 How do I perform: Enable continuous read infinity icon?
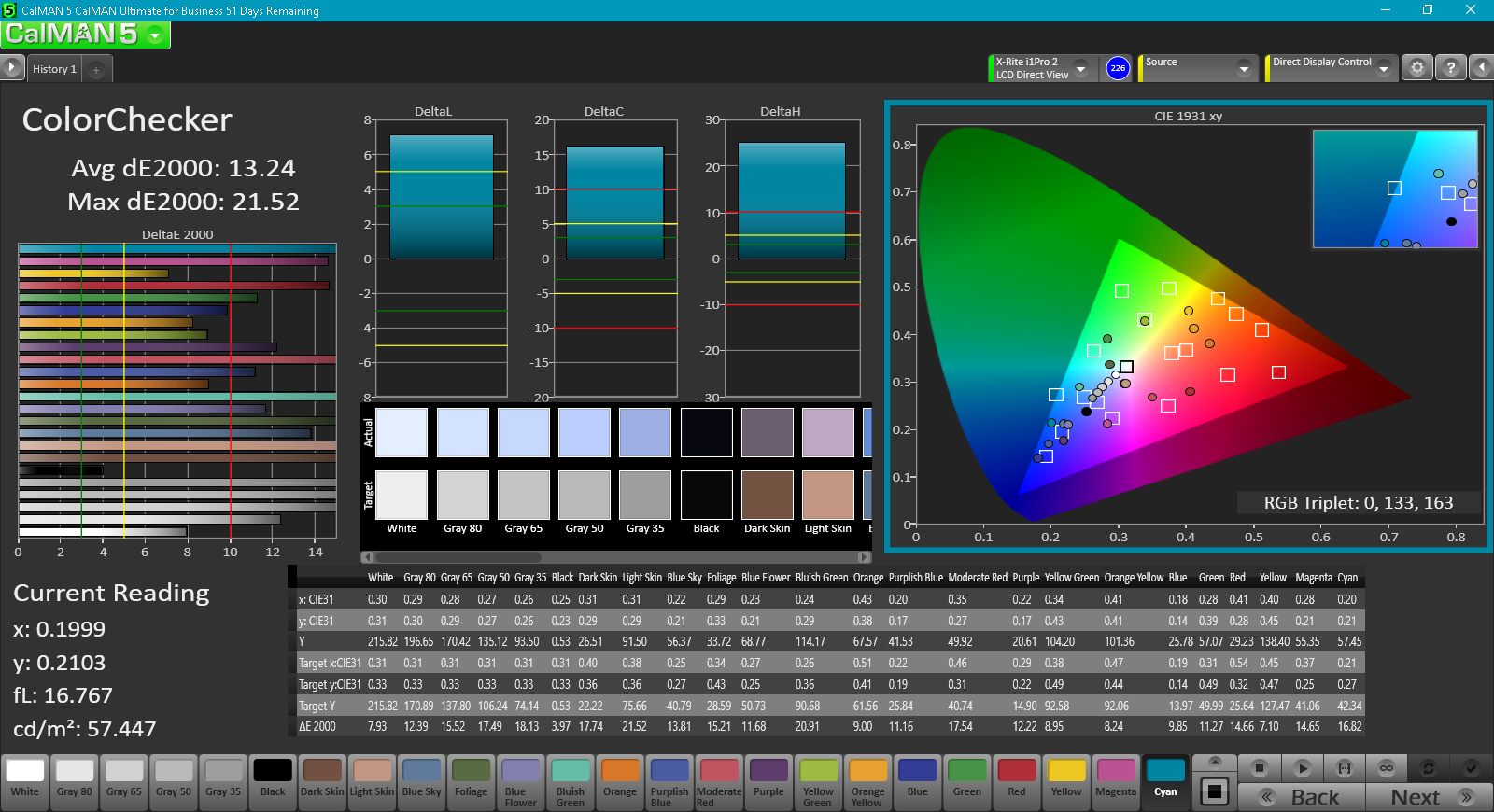click(1386, 768)
